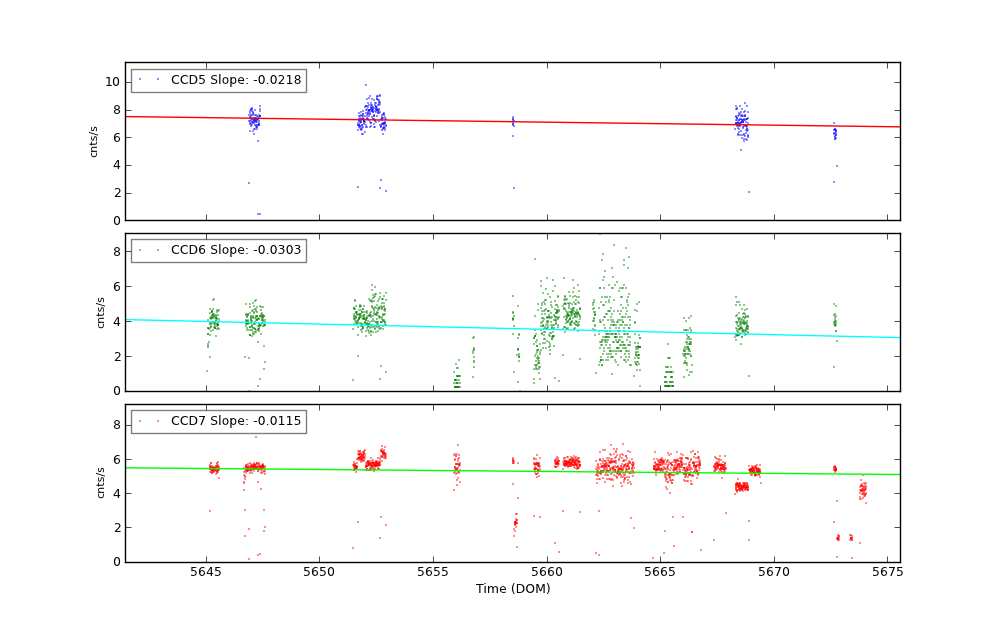Select the 5650 x-axis tick label
Viewport: 1000px width, 624px height.
(x=320, y=572)
